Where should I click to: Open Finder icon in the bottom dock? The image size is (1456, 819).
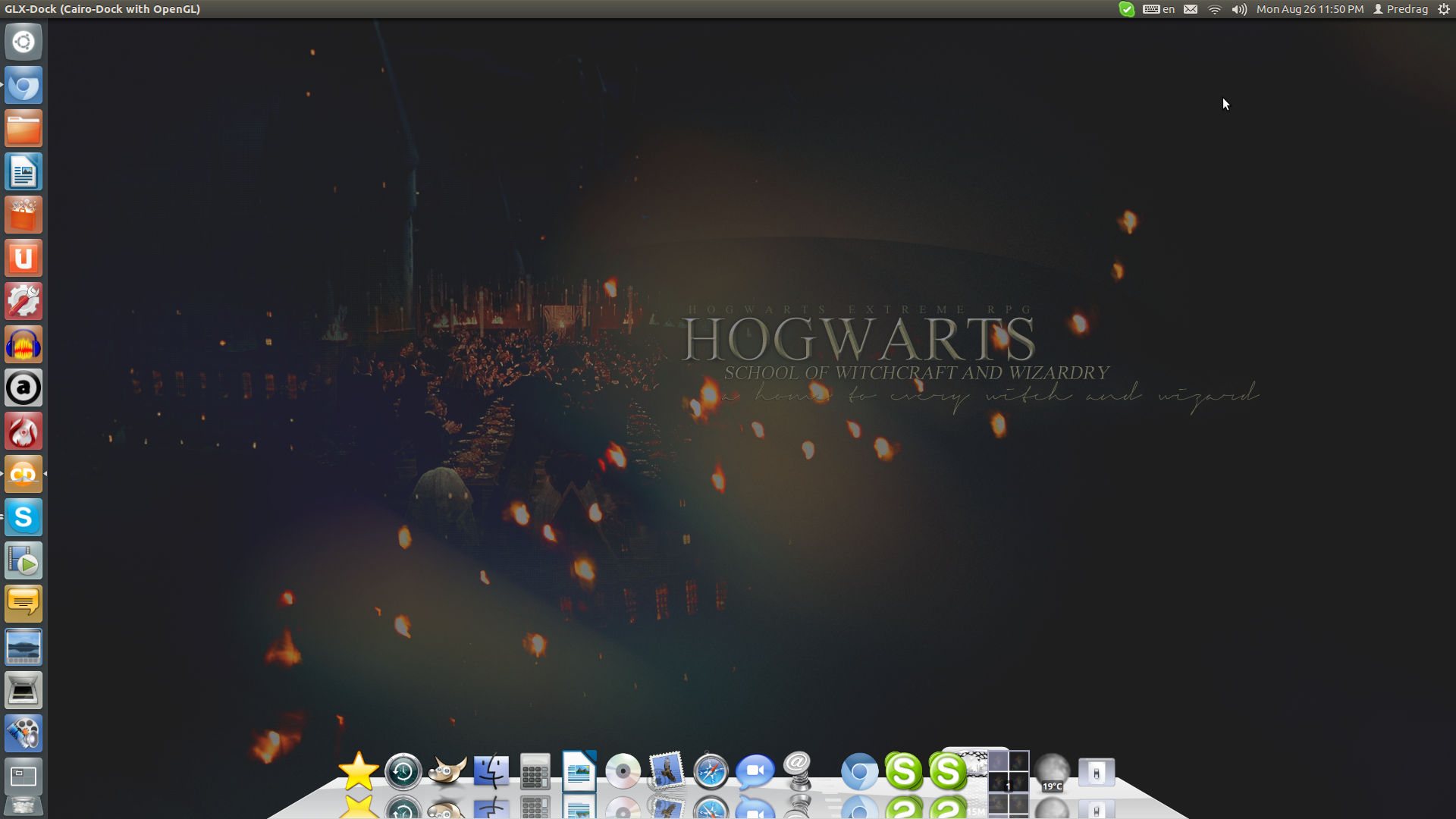[491, 772]
